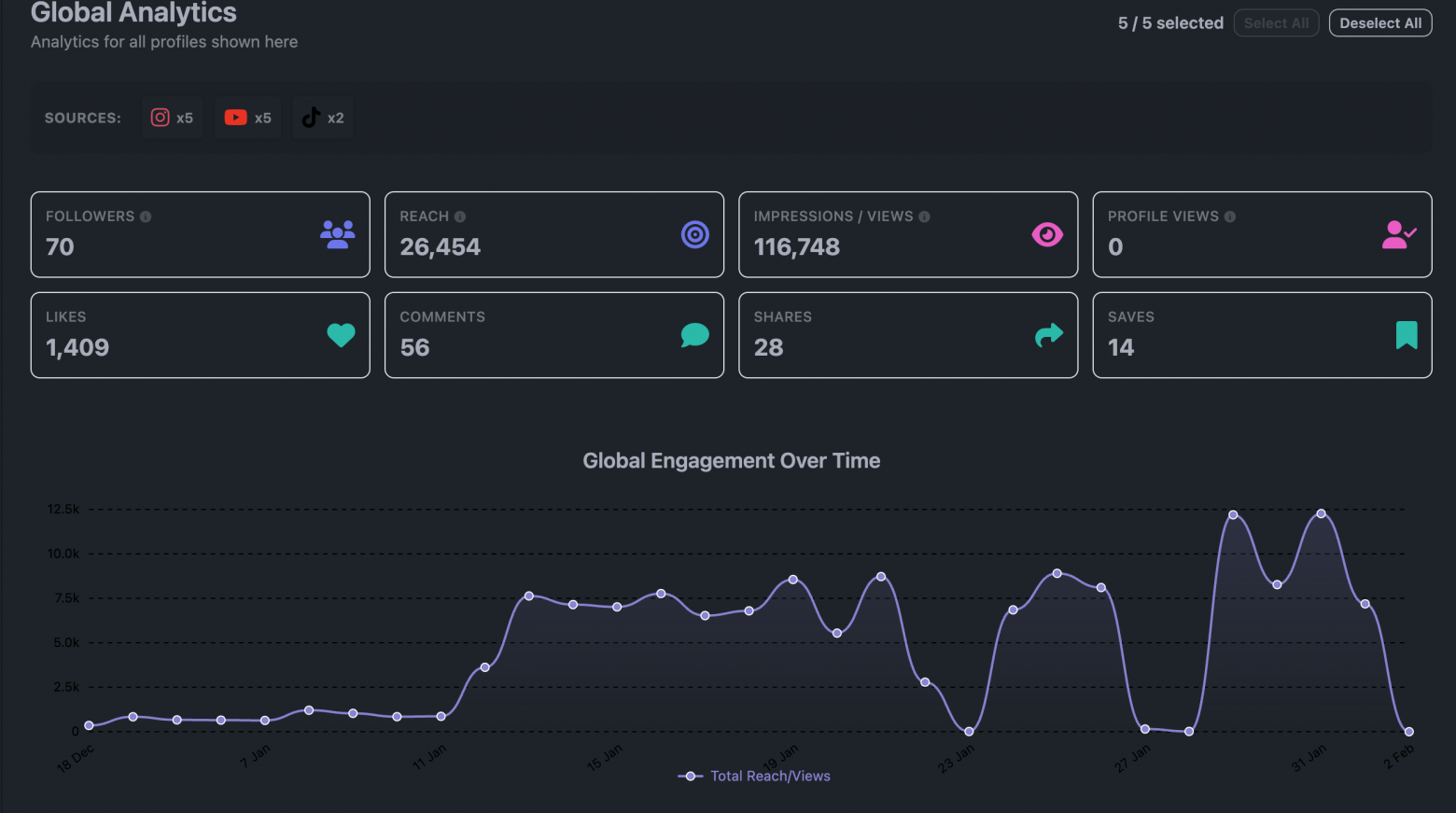
Task: Open the Reach info tooltip
Action: [x=459, y=216]
